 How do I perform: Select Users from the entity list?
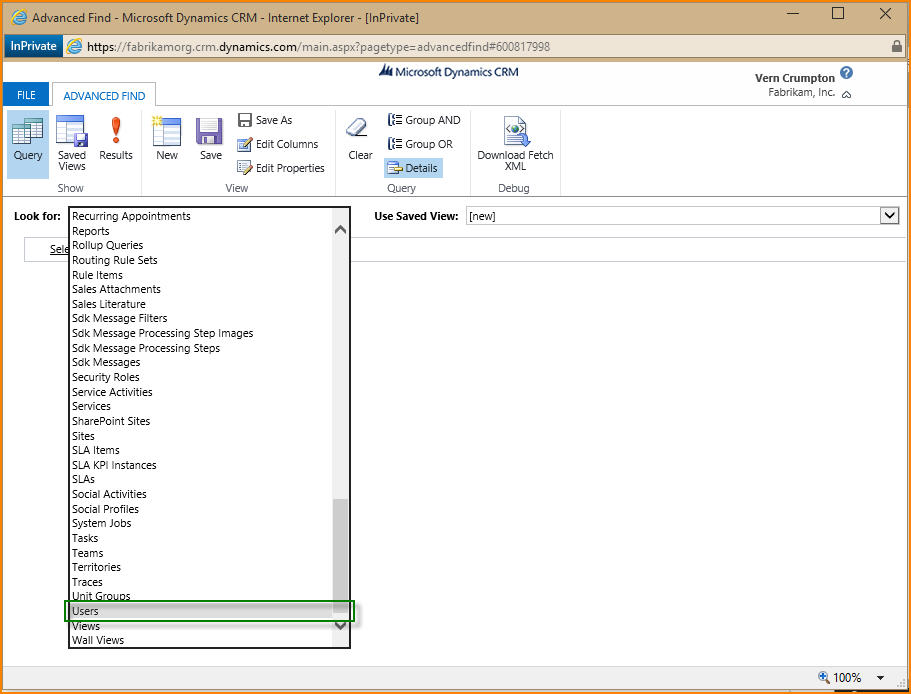click(86, 611)
